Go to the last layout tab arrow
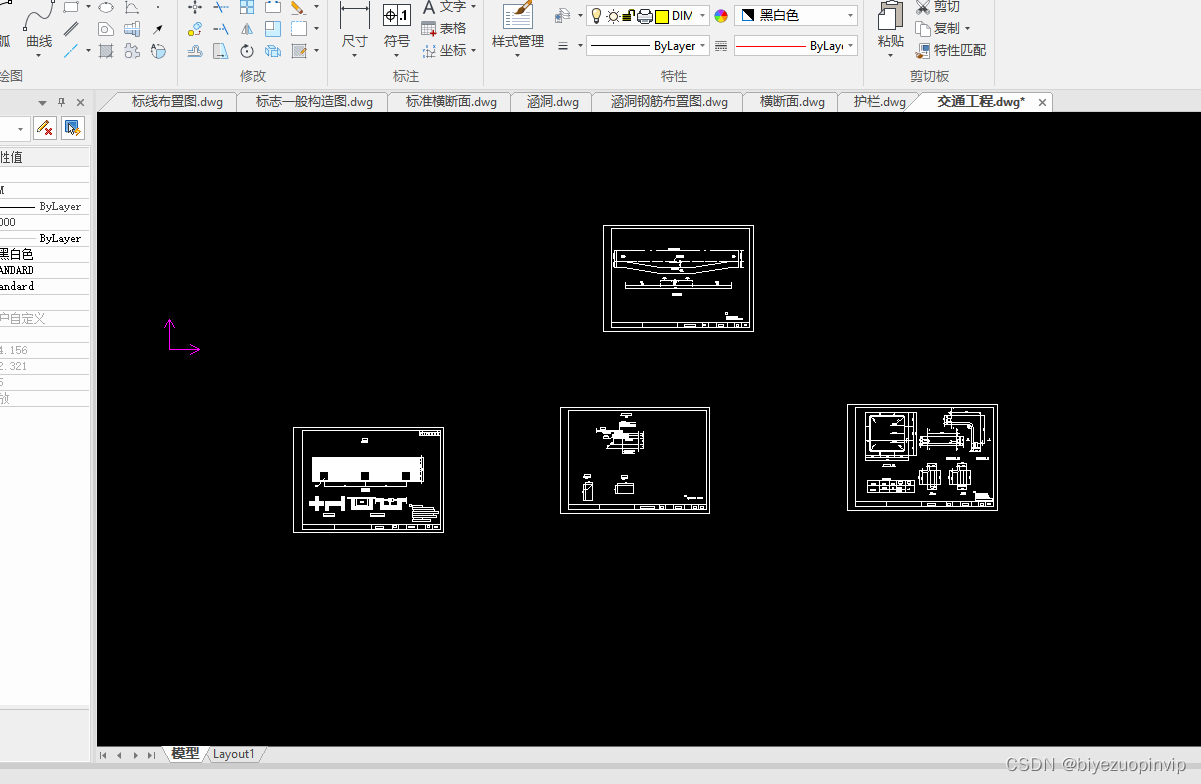The width and height of the screenshot is (1201, 784). [151, 755]
